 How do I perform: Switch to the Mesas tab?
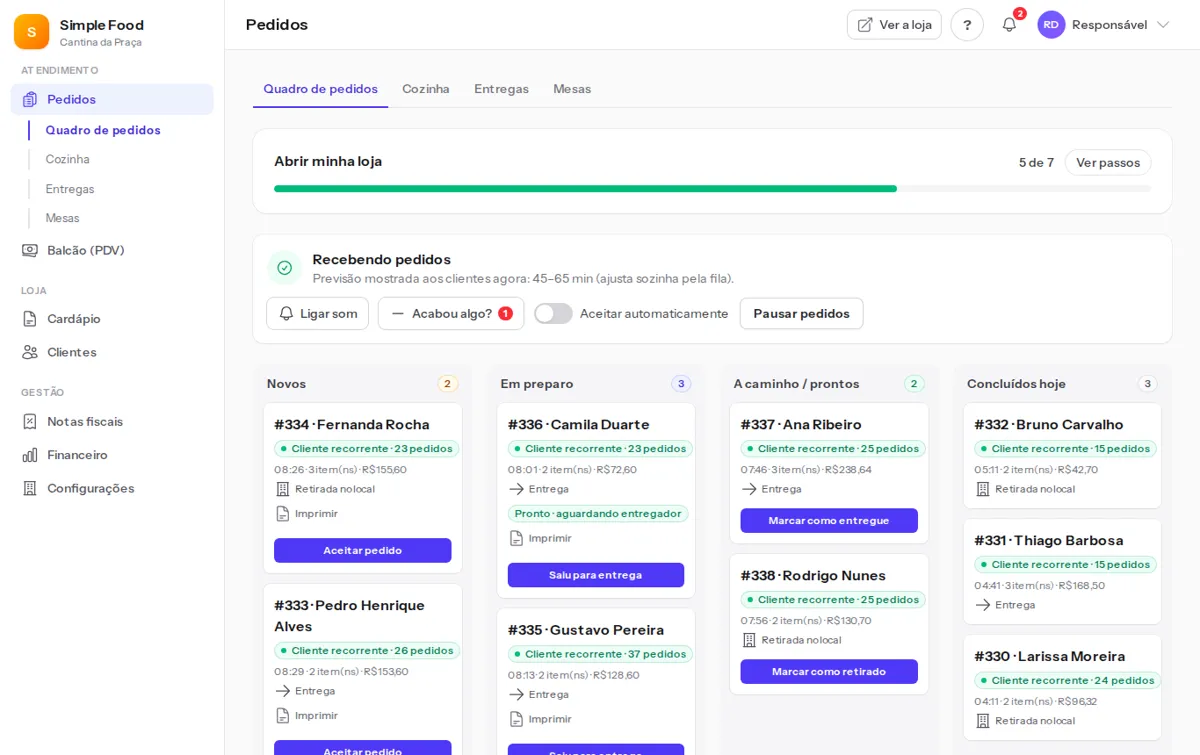click(572, 89)
